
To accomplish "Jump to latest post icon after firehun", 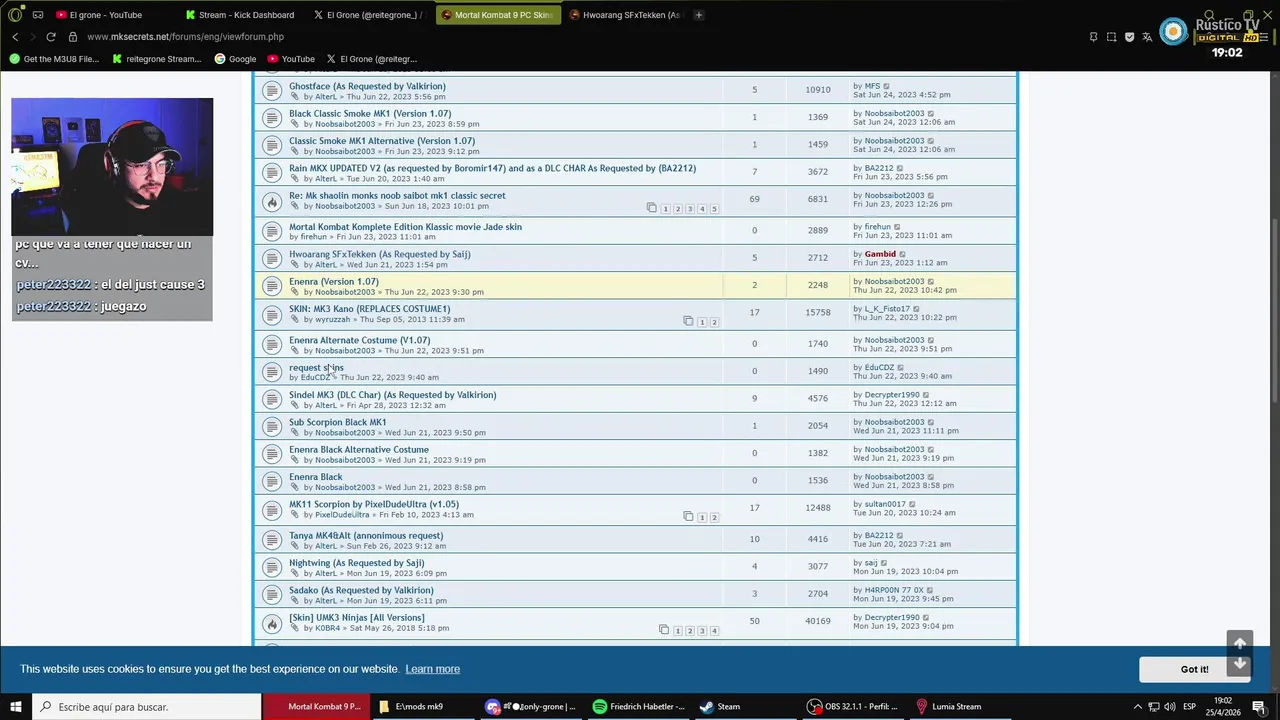I will coord(896,227).
